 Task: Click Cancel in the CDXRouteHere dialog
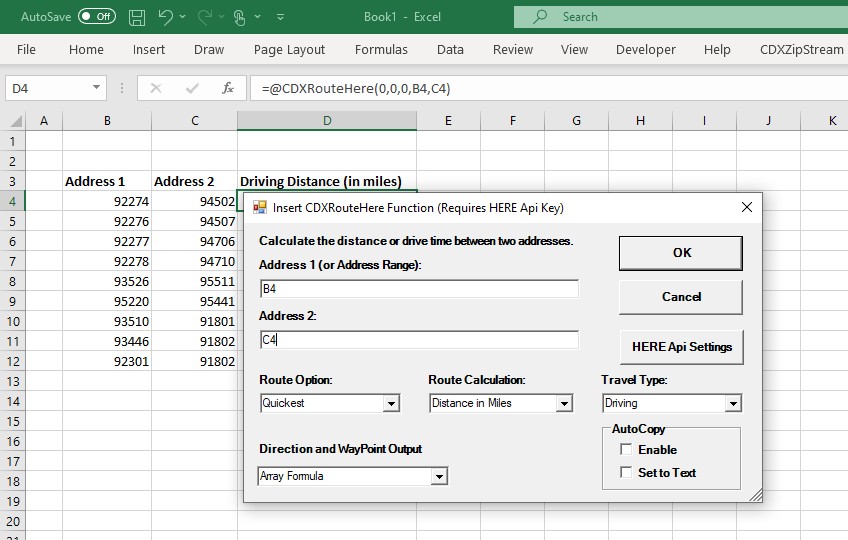pos(681,297)
